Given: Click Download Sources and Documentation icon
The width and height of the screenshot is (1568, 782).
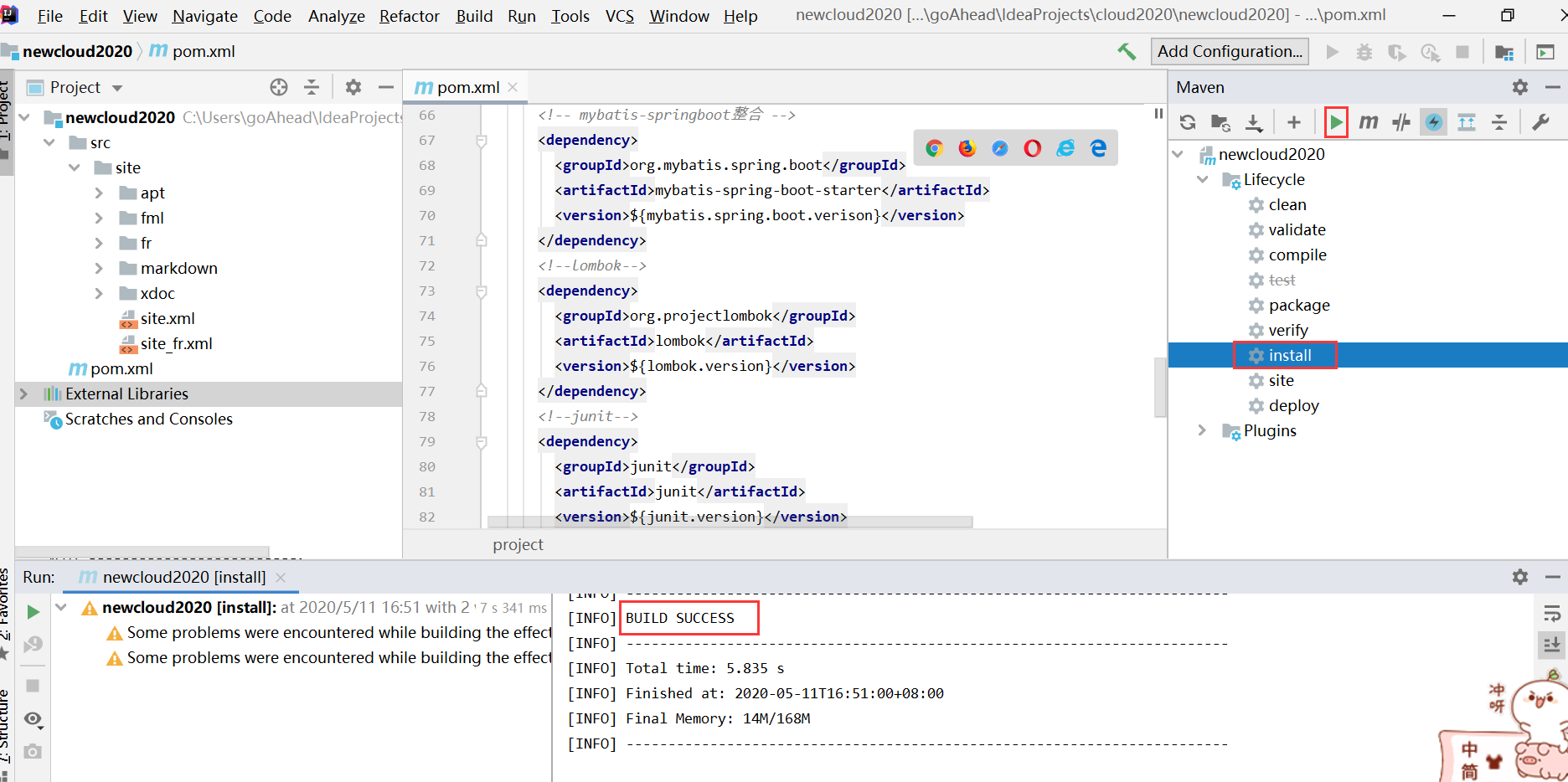Looking at the screenshot, I should (x=1253, y=122).
